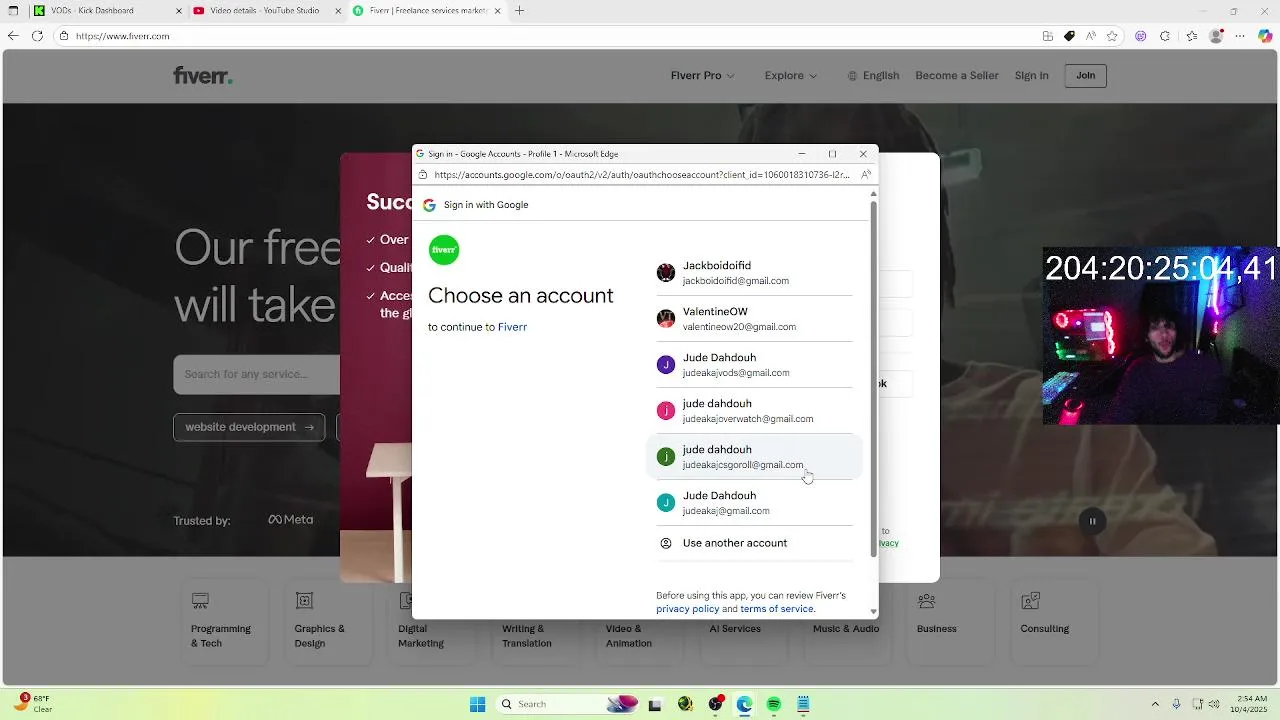Focus the Search for any service field
1280x720 pixels.
pyautogui.click(x=257, y=374)
